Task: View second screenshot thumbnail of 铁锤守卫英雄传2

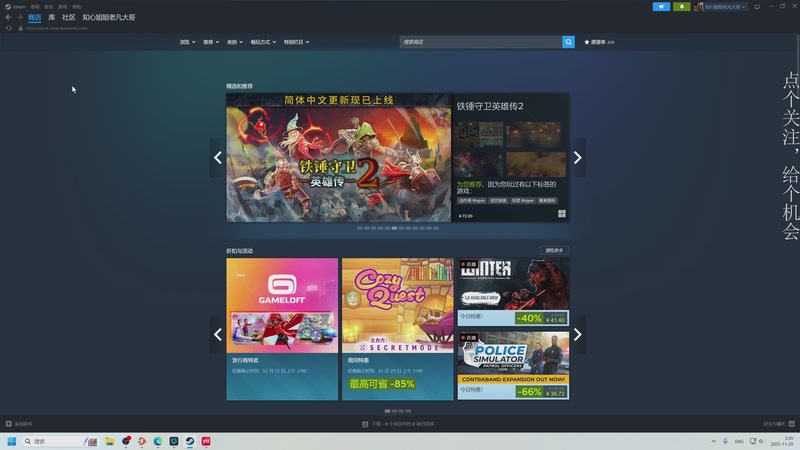Action: [536, 135]
